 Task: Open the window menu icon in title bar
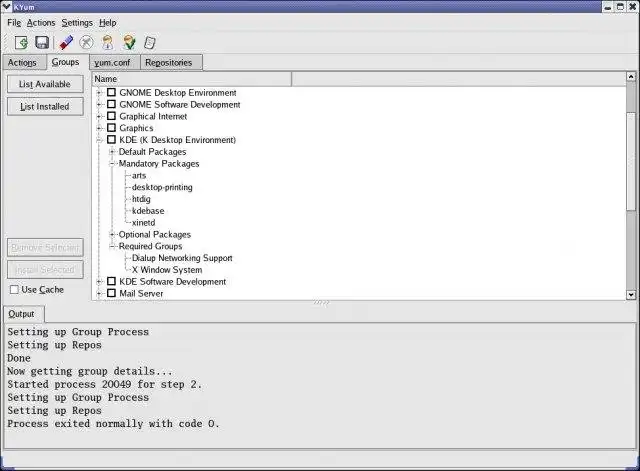(x=6, y=7)
